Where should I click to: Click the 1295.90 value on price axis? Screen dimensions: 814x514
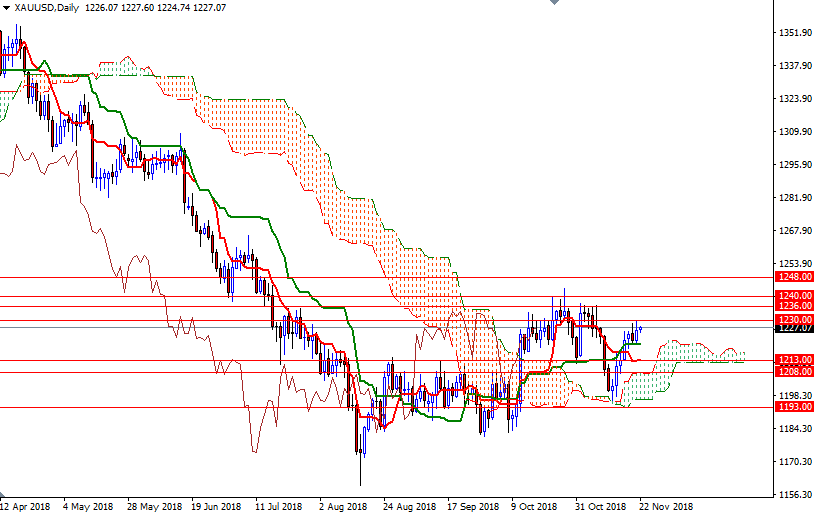click(795, 165)
